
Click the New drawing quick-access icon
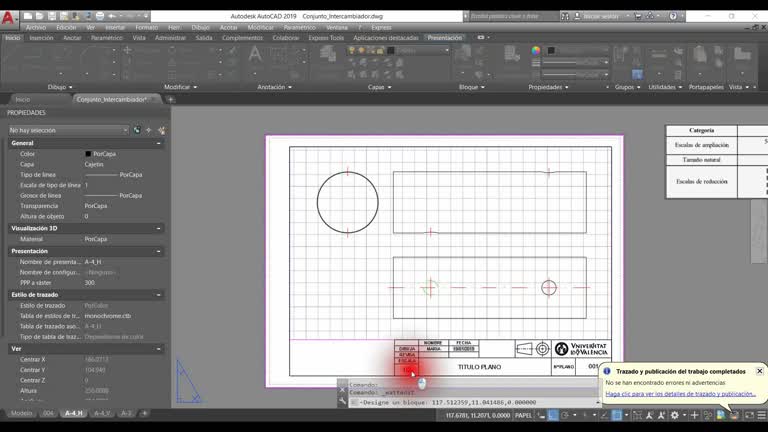(28, 16)
